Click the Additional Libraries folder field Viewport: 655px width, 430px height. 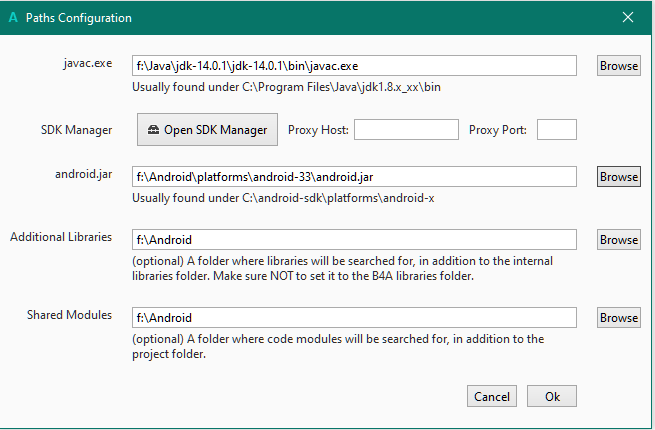(354, 240)
